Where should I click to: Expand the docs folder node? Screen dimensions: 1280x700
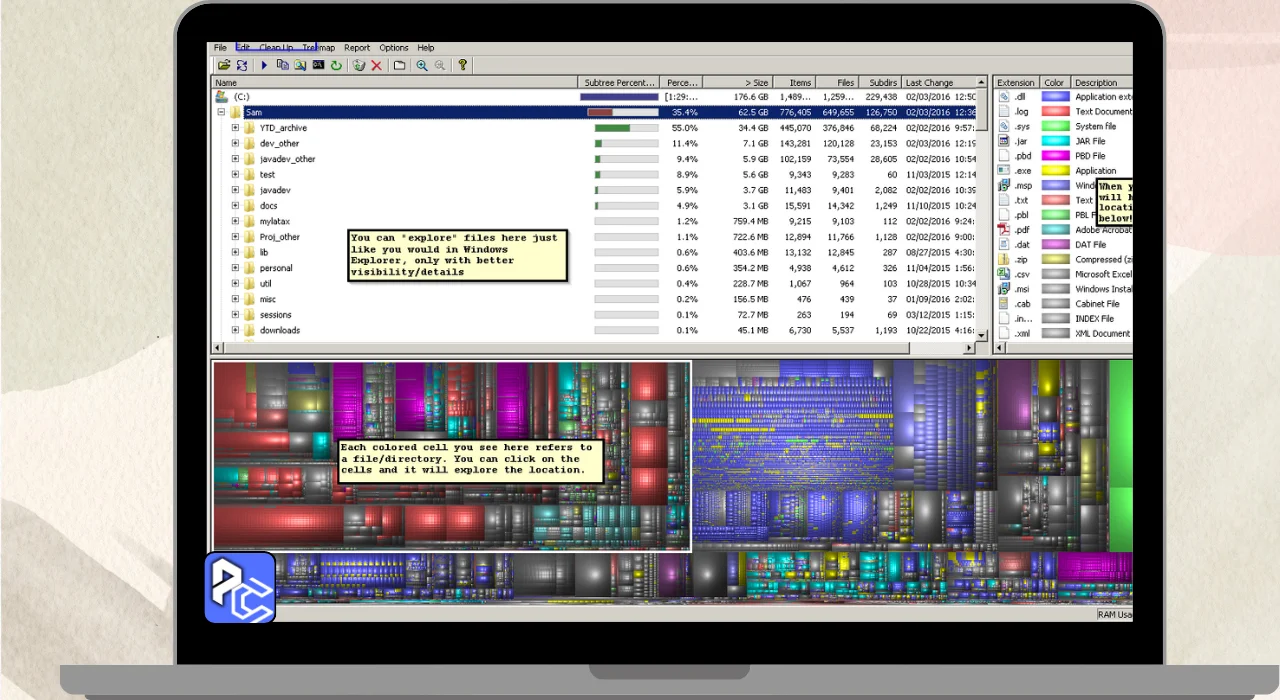pyautogui.click(x=236, y=206)
